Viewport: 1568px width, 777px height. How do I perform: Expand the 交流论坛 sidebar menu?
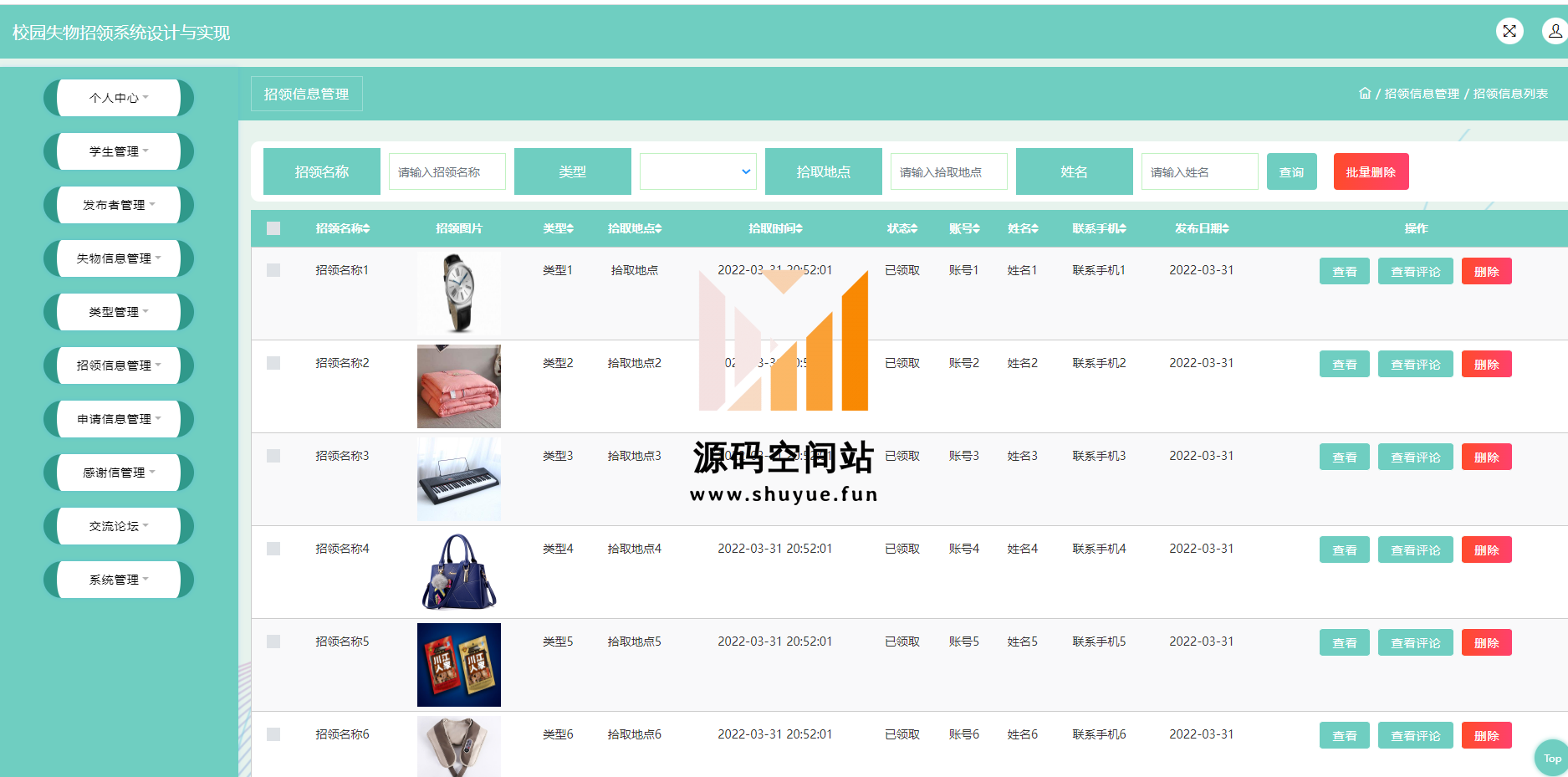tap(119, 526)
